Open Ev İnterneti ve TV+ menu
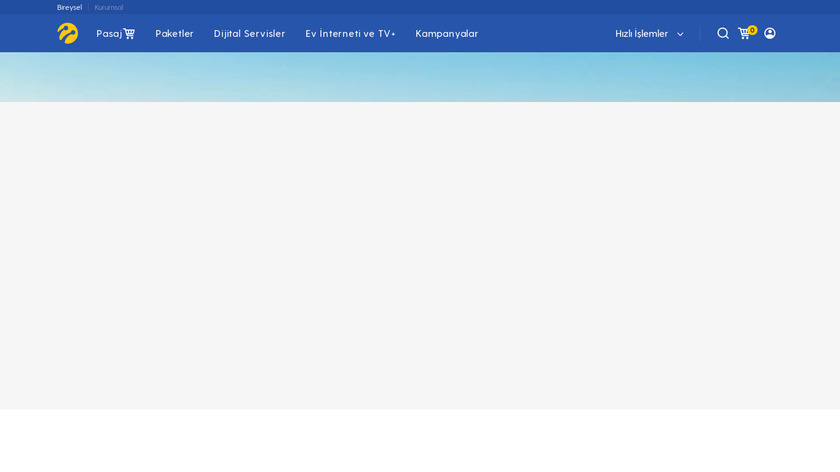The height and width of the screenshot is (472, 840). tap(350, 33)
